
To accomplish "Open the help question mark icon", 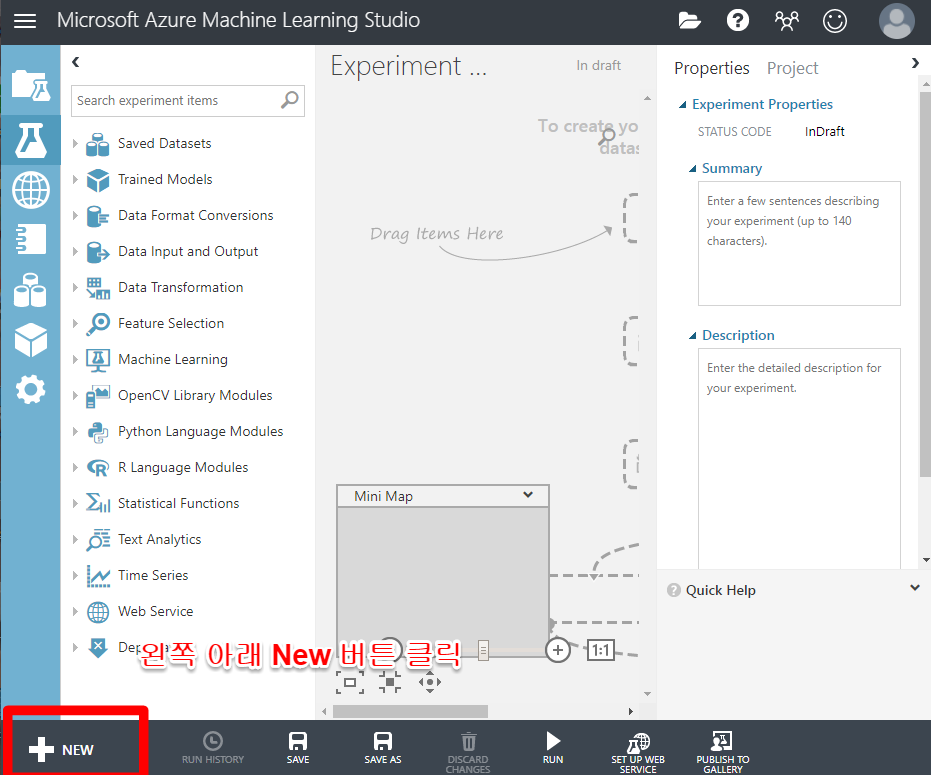I will (x=737, y=21).
